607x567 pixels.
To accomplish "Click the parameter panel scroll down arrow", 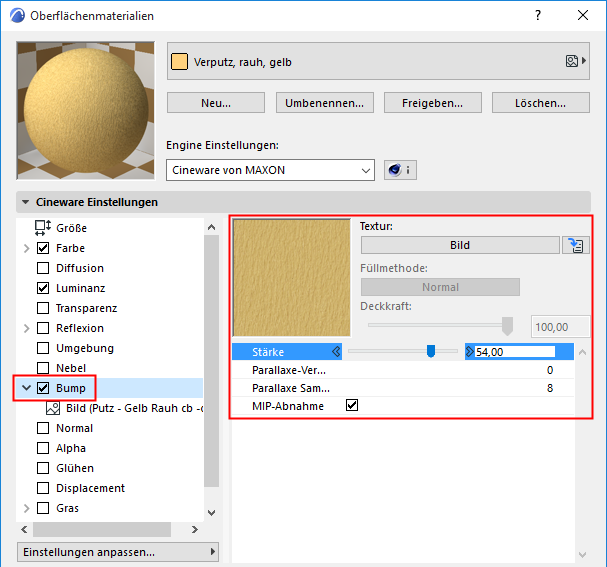I will (x=582, y=555).
